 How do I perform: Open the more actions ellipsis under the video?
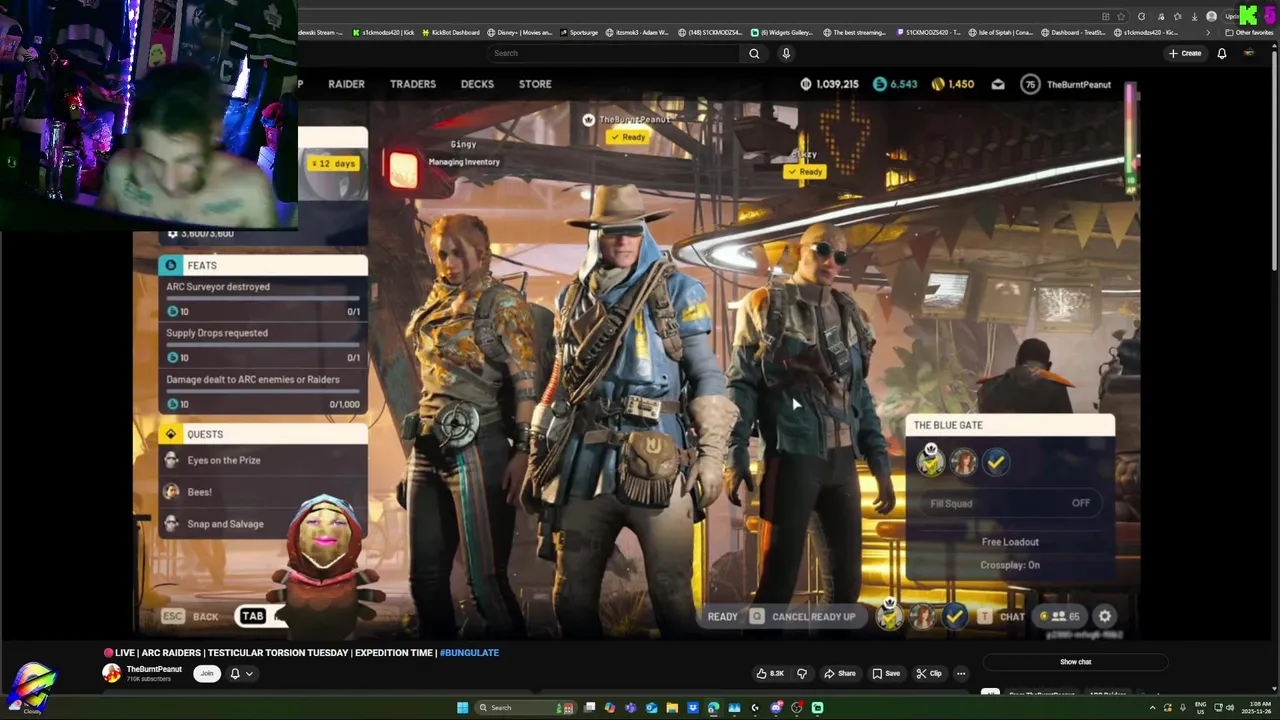click(961, 673)
